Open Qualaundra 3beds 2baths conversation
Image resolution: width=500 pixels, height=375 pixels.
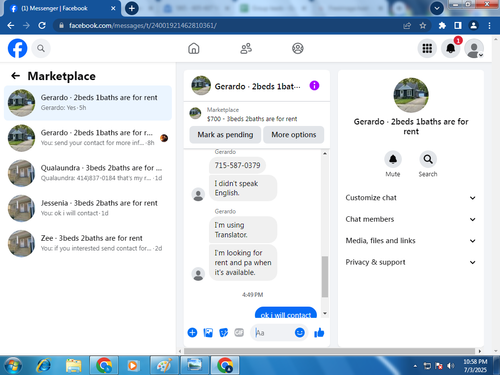point(88,173)
